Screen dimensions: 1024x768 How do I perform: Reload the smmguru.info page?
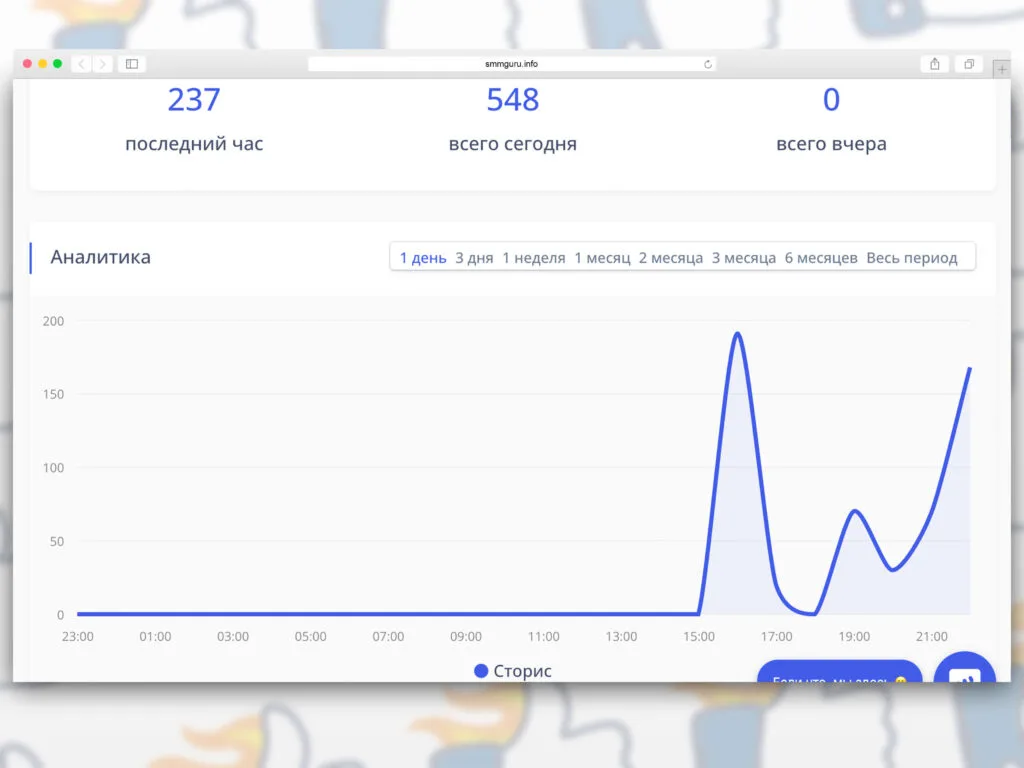click(708, 64)
